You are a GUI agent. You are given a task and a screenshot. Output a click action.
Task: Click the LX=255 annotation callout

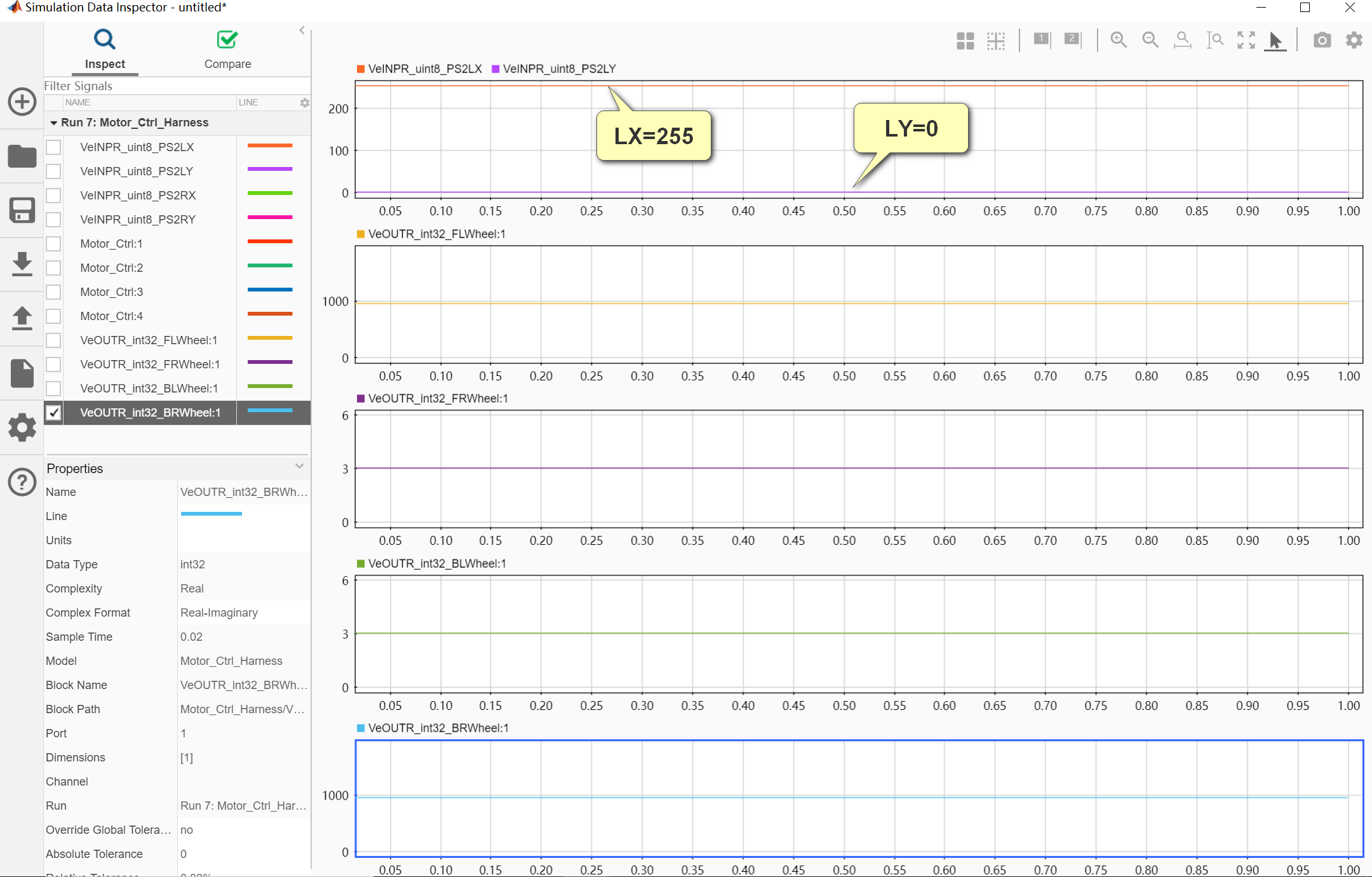(654, 136)
